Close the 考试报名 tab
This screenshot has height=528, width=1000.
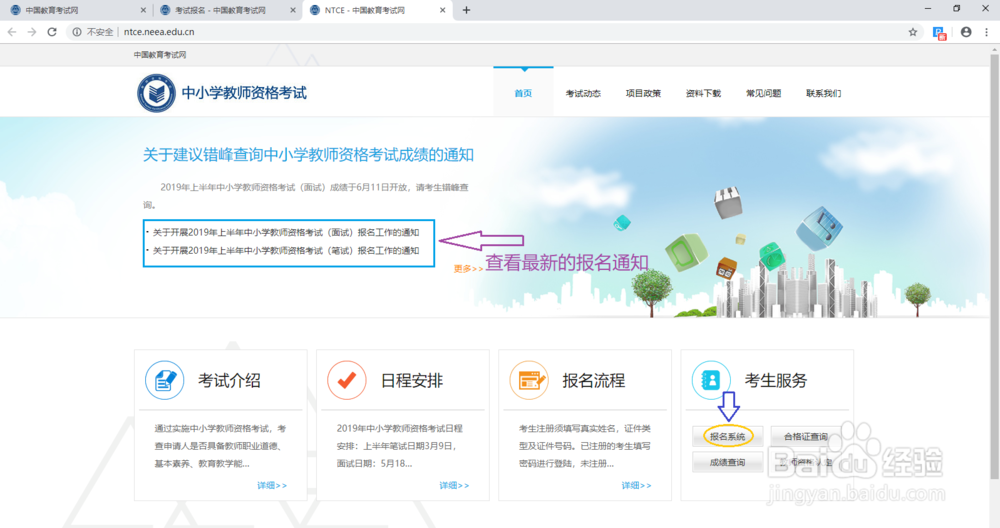click(293, 10)
